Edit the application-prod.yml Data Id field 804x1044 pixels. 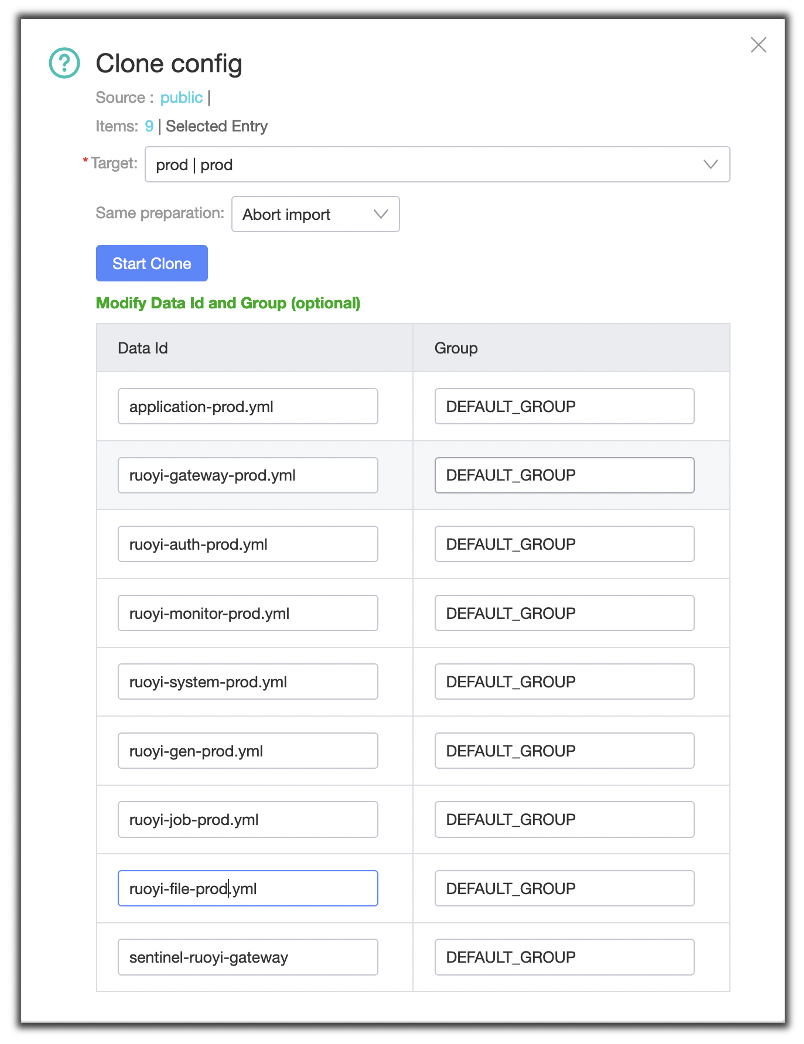tap(248, 406)
